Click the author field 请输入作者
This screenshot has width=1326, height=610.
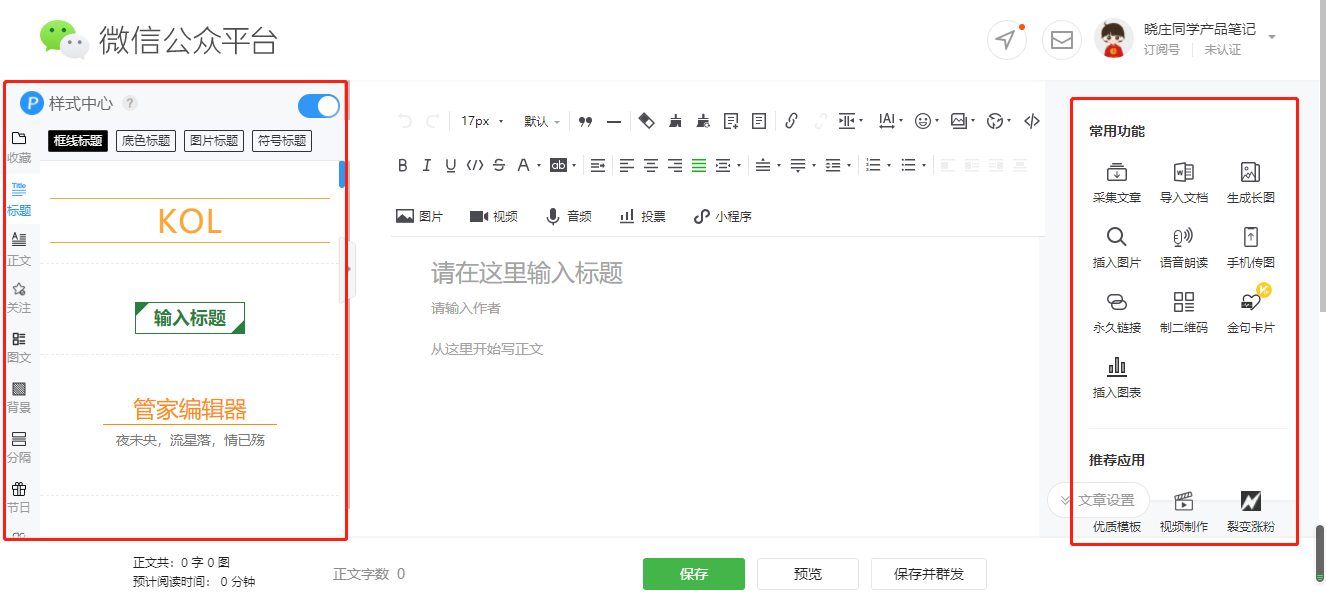(466, 308)
